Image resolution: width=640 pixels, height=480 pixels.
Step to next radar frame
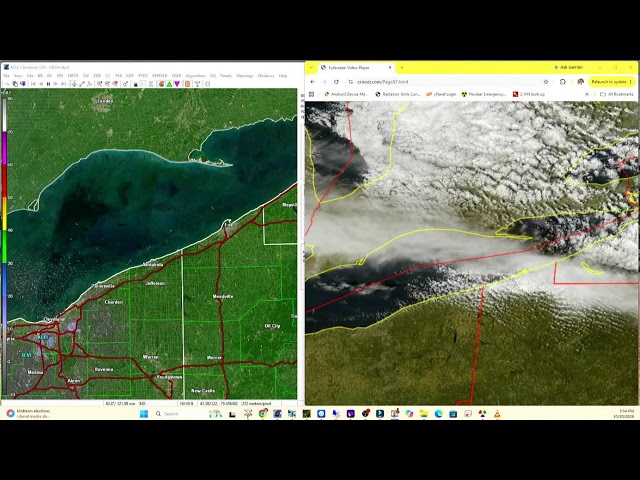point(56,84)
